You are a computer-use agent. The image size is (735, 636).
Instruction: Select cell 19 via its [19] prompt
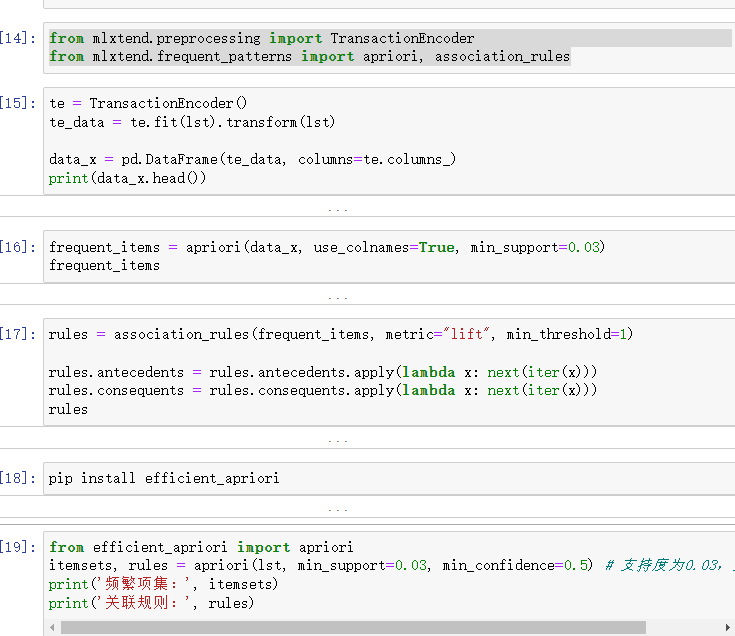point(17,547)
